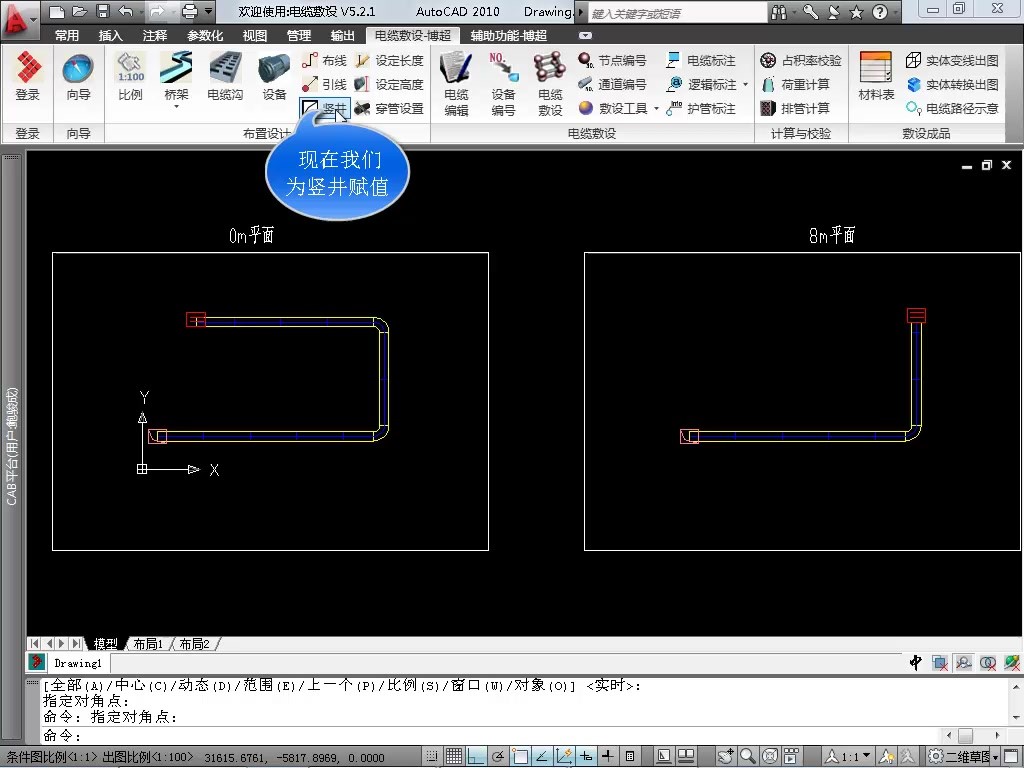
Task: Open the 材料表 material table tool
Action: [x=876, y=77]
